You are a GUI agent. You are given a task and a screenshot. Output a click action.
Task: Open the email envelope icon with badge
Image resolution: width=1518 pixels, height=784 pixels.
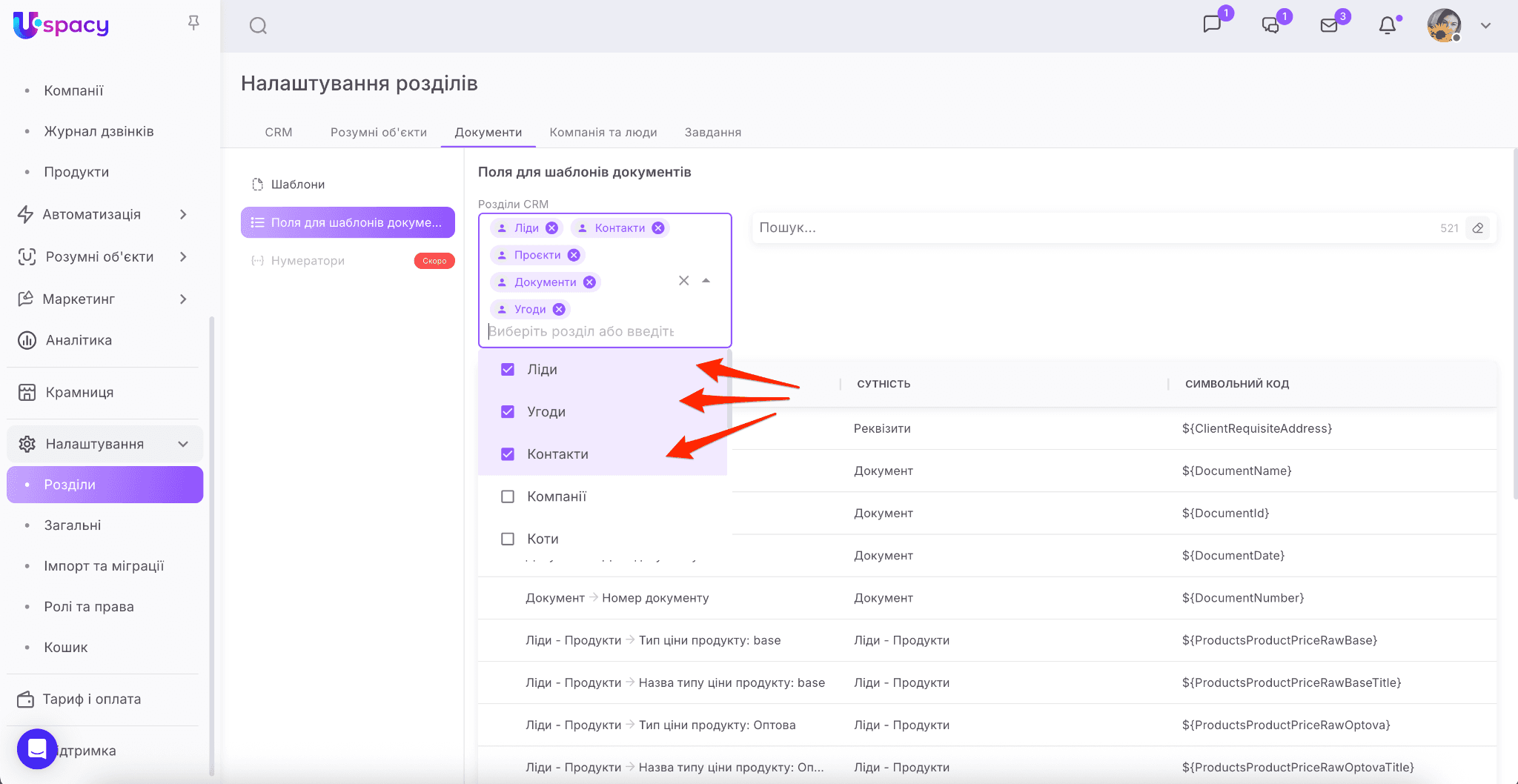pos(1329,26)
